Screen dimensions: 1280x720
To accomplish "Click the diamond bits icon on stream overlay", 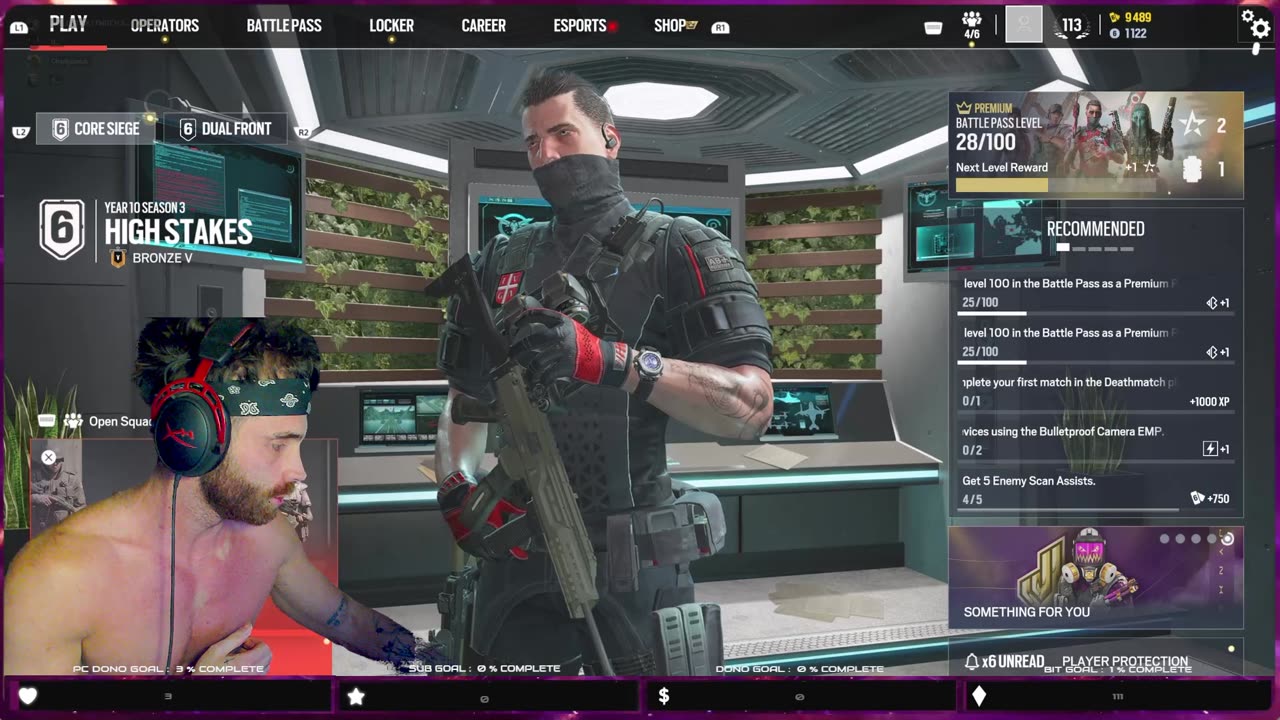I will (979, 696).
